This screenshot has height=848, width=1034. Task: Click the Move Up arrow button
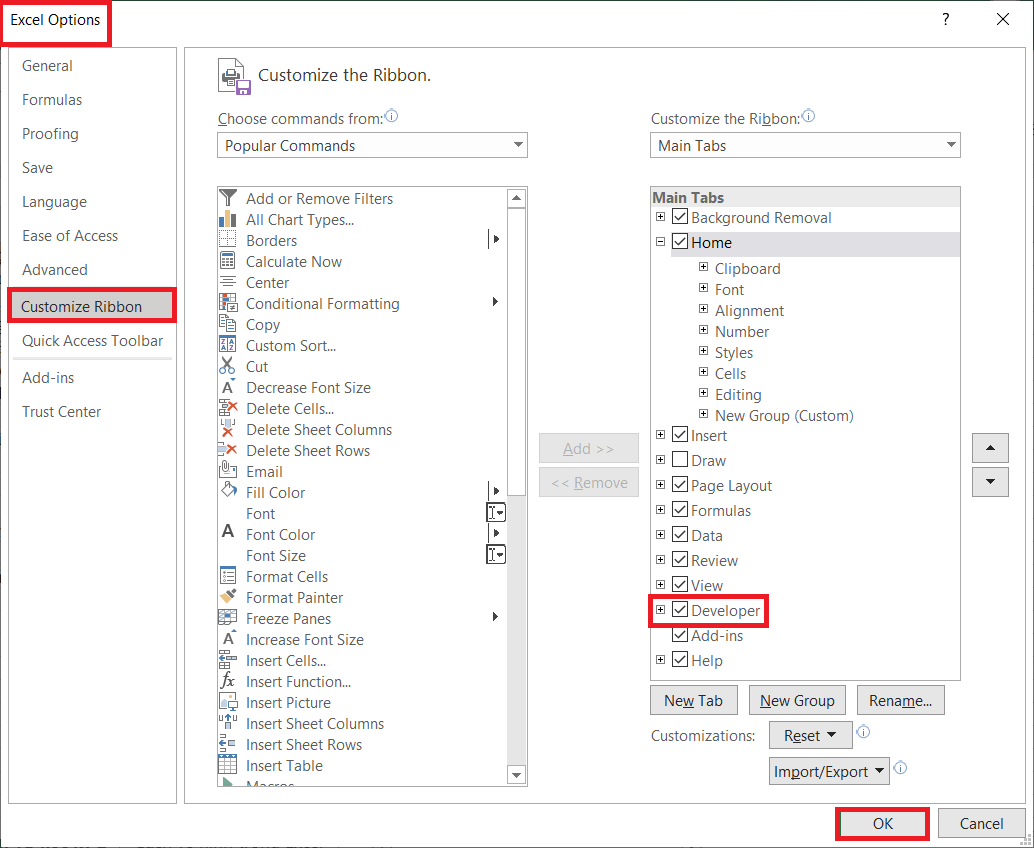point(990,448)
